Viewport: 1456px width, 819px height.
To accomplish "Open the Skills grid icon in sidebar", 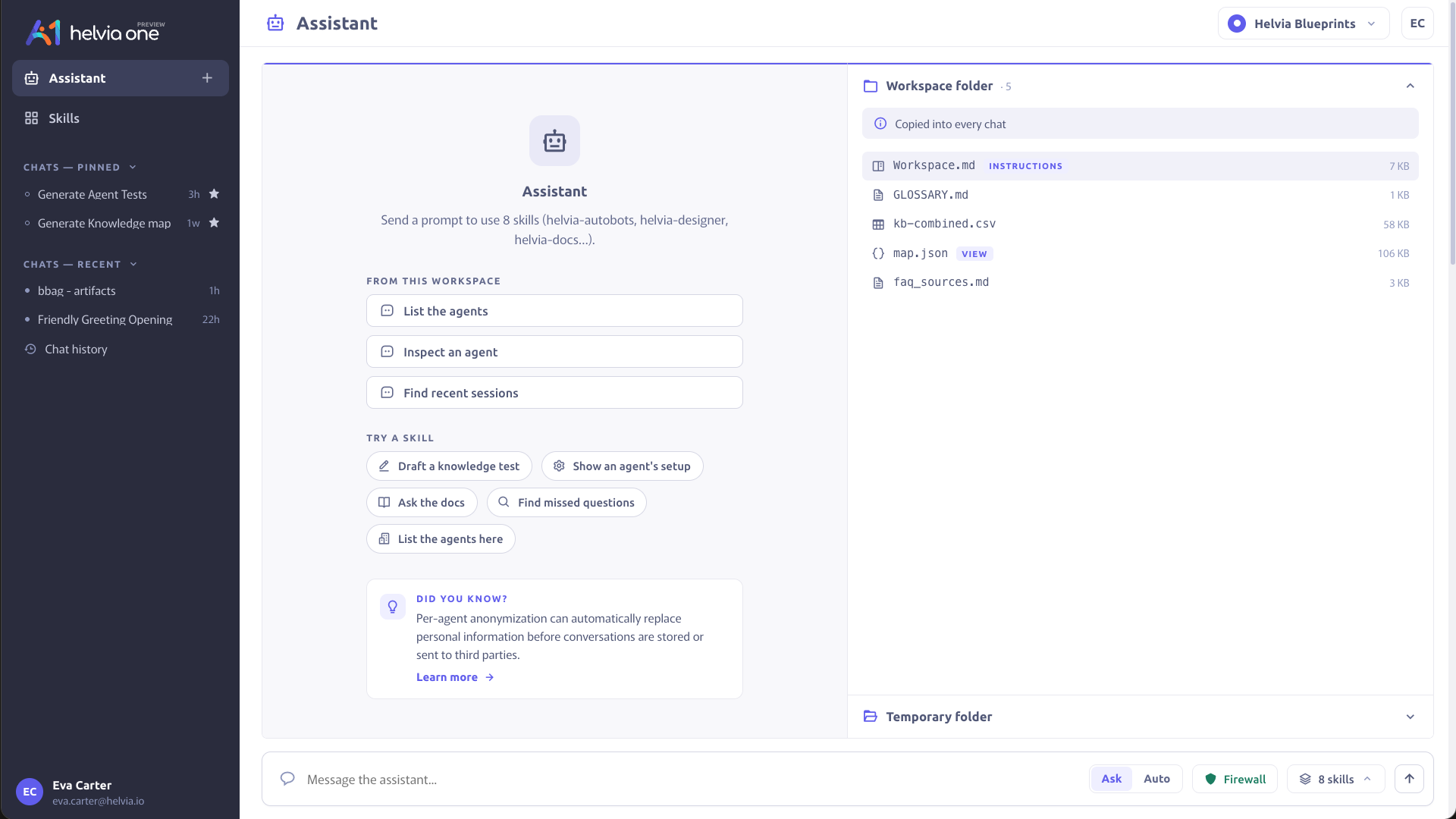I will tap(31, 118).
